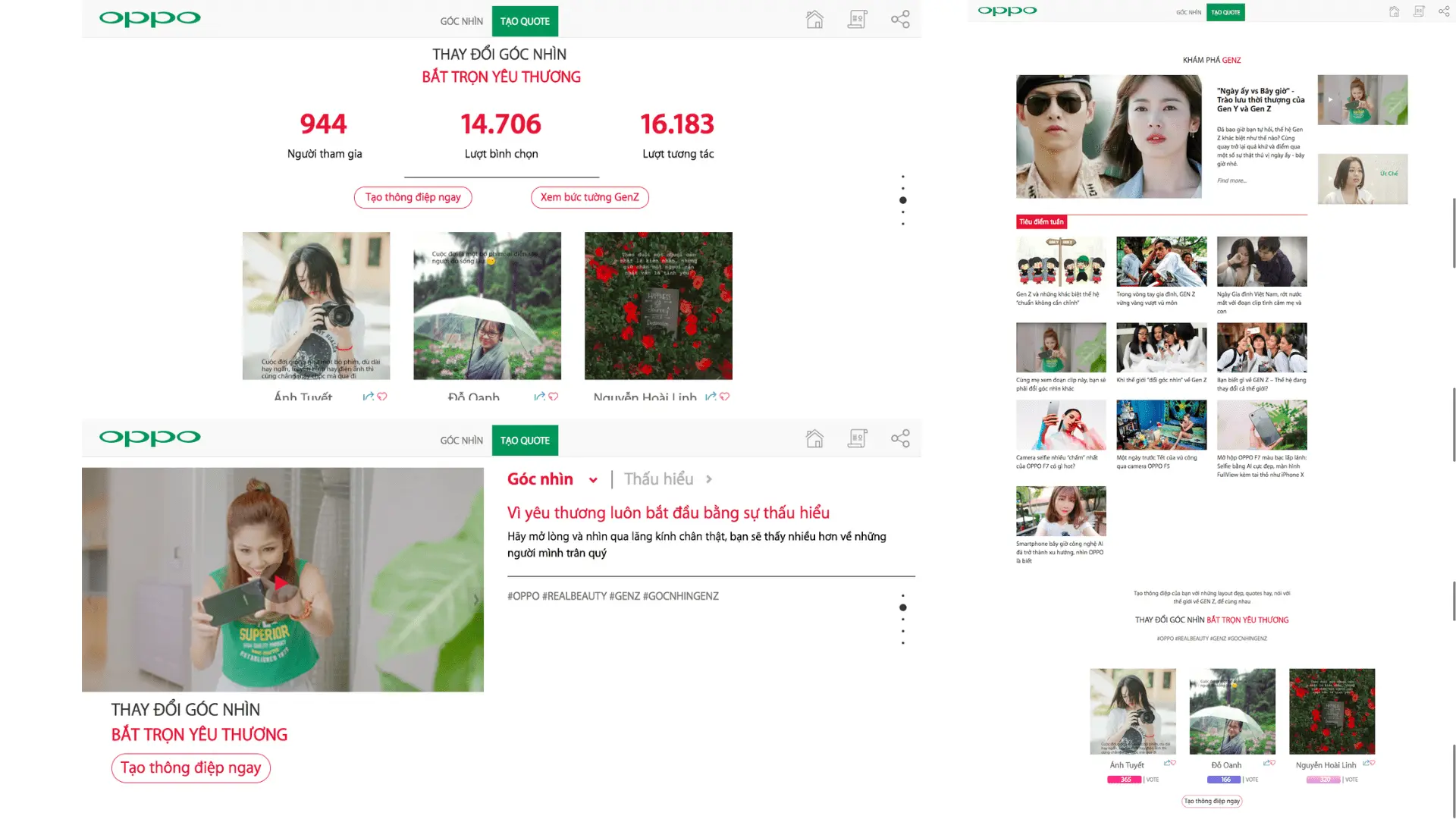The width and height of the screenshot is (1456, 819).
Task: Open the Song Joong Ki featured article image
Action: tap(1108, 136)
